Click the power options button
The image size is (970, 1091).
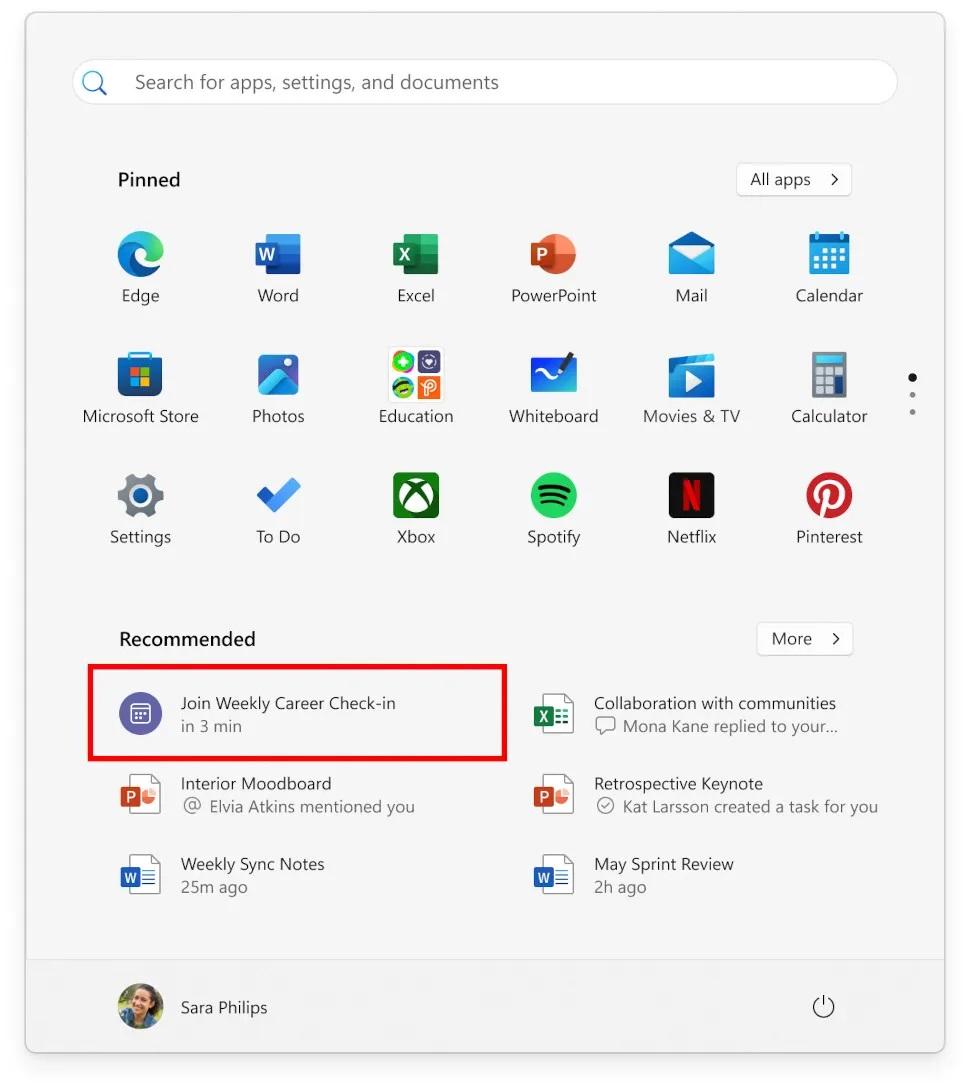(x=822, y=1007)
